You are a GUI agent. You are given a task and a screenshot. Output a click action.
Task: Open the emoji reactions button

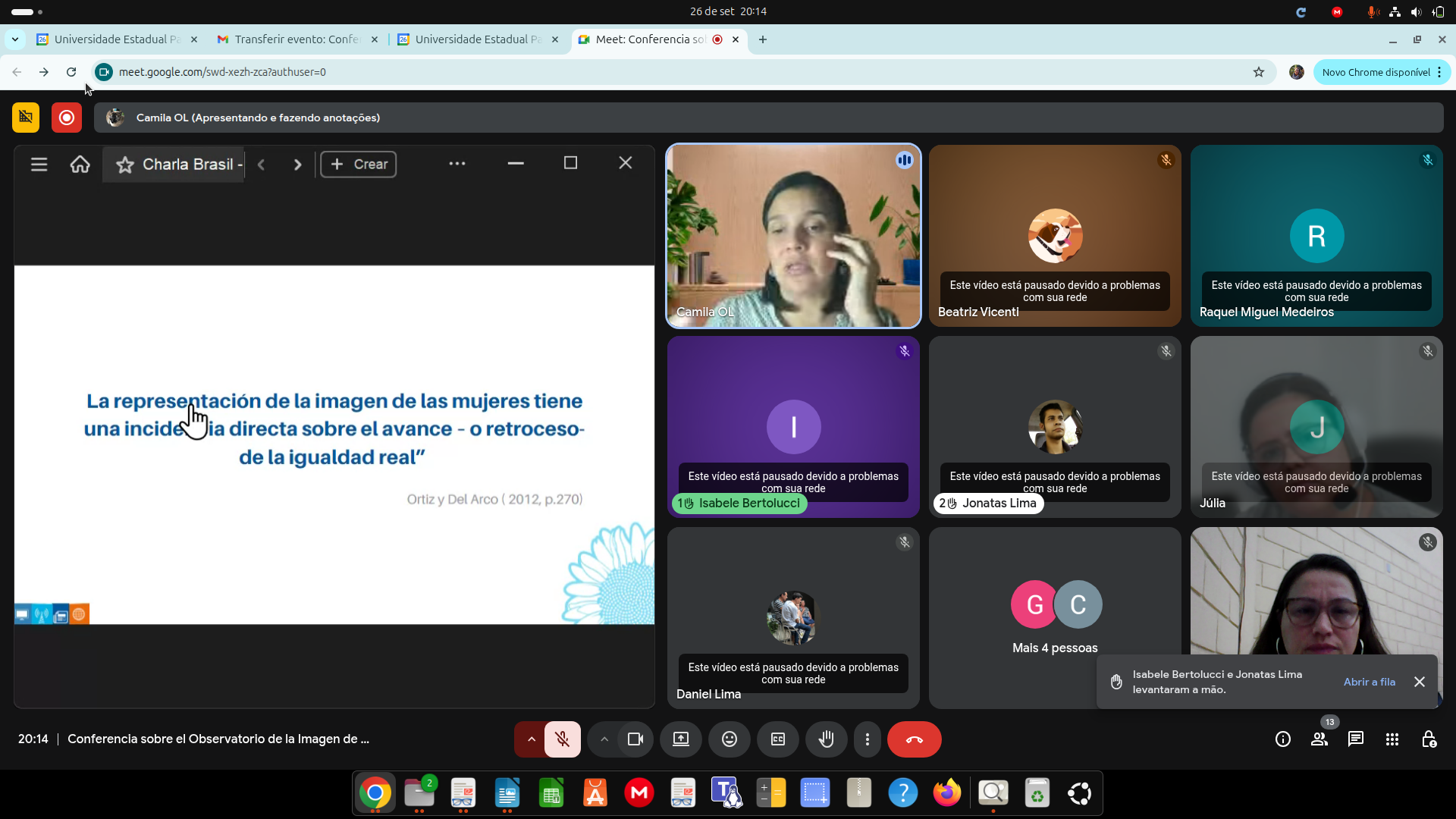pos(729,739)
